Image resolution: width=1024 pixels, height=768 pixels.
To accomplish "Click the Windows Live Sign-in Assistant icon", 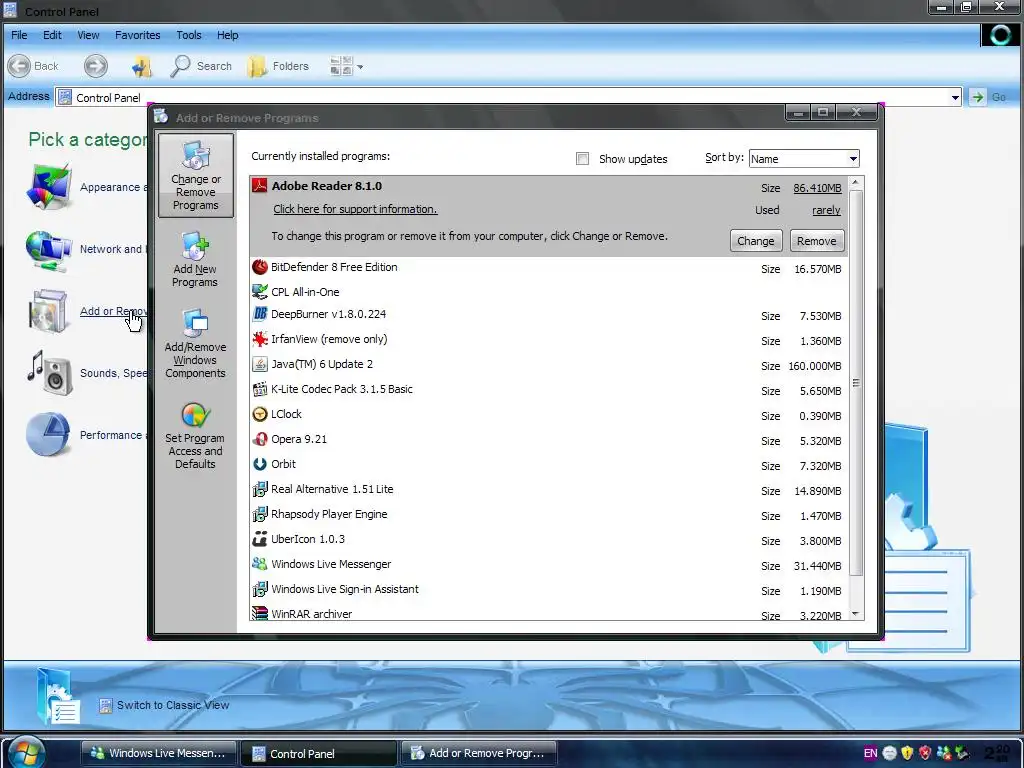I will [260, 589].
